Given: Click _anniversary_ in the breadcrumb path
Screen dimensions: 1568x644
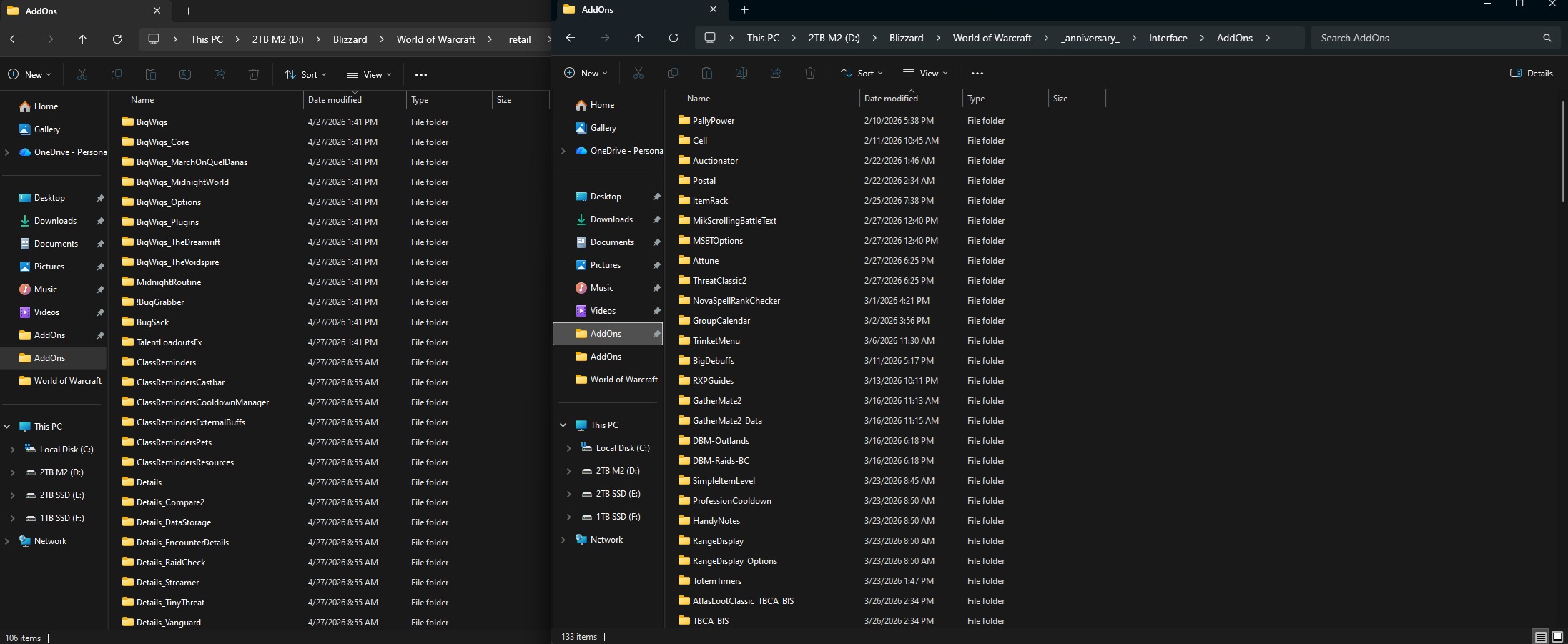Looking at the screenshot, I should point(1090,38).
